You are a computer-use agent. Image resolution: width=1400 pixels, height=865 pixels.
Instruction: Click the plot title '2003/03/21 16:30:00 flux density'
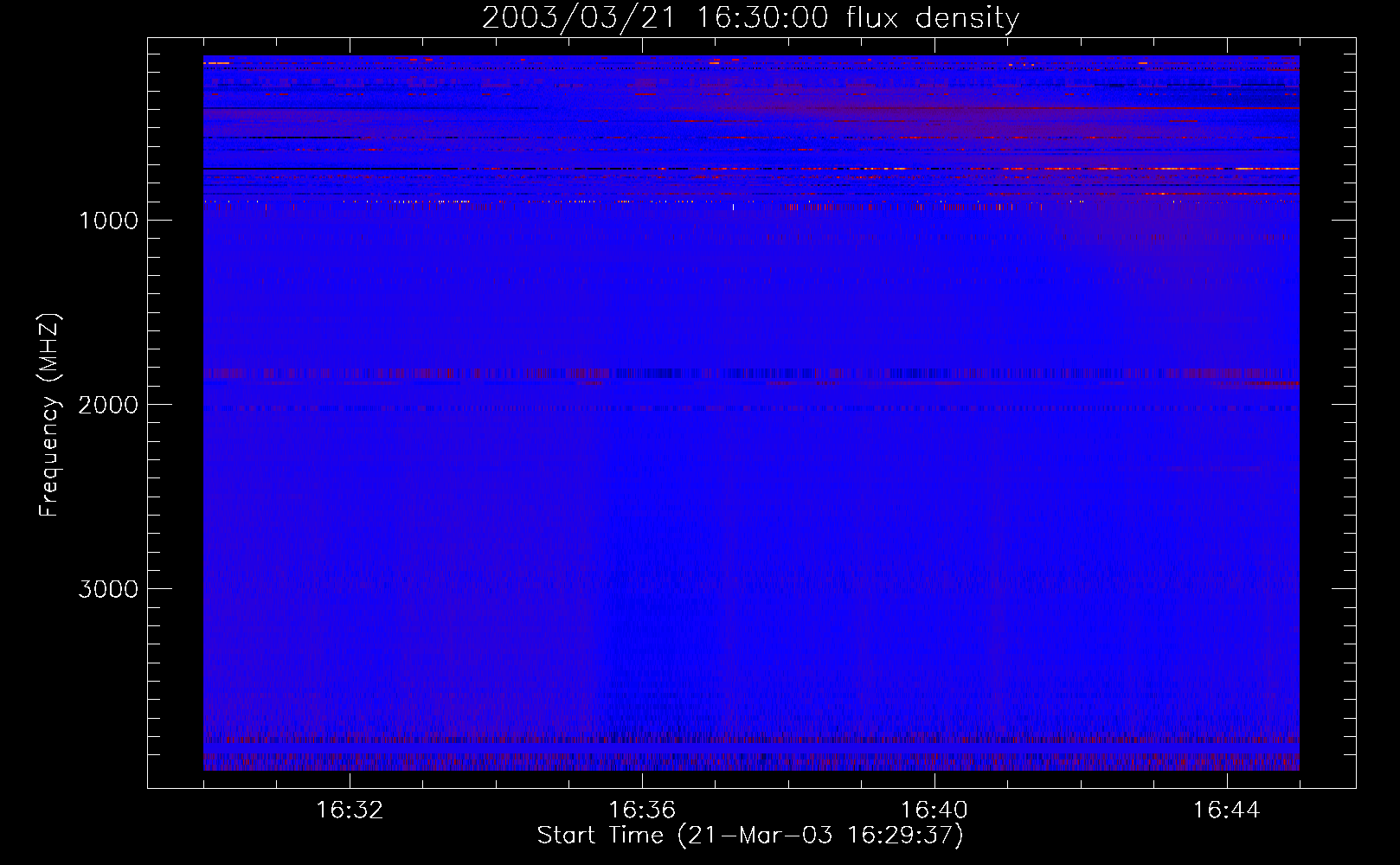(750, 18)
